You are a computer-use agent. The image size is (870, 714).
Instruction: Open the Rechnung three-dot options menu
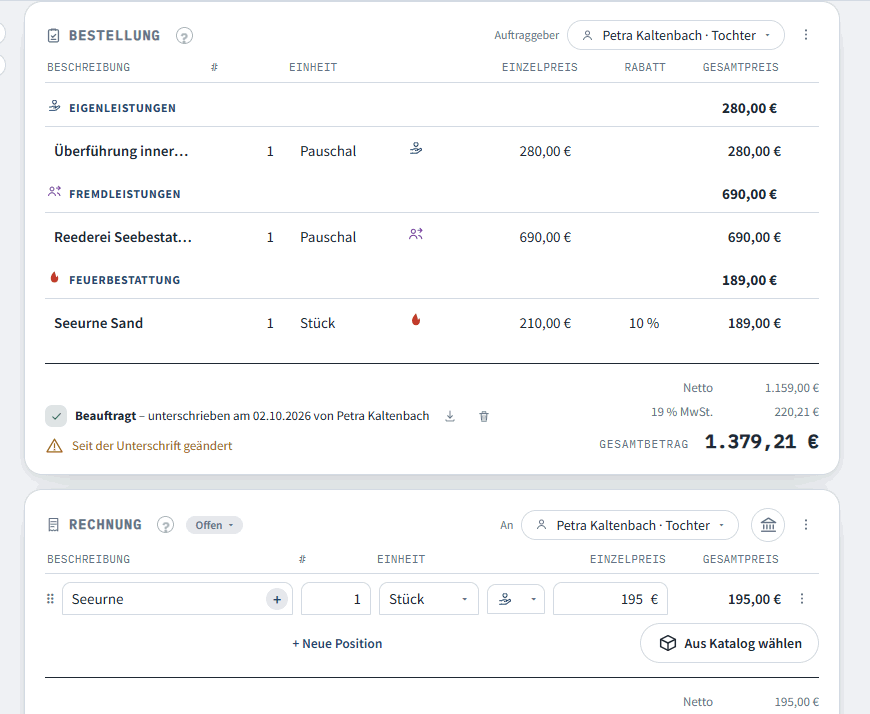[x=806, y=525]
